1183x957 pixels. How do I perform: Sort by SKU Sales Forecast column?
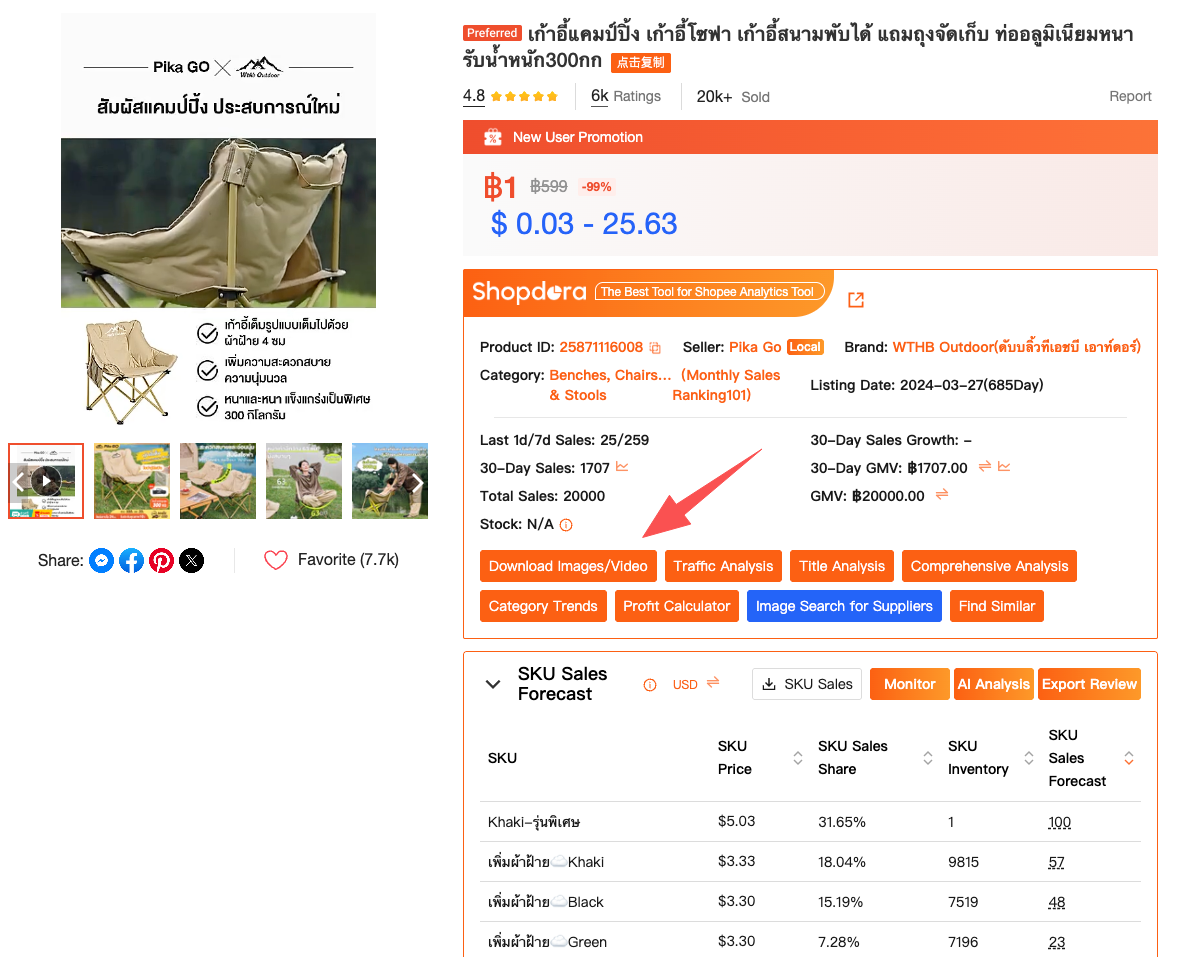coord(1129,758)
